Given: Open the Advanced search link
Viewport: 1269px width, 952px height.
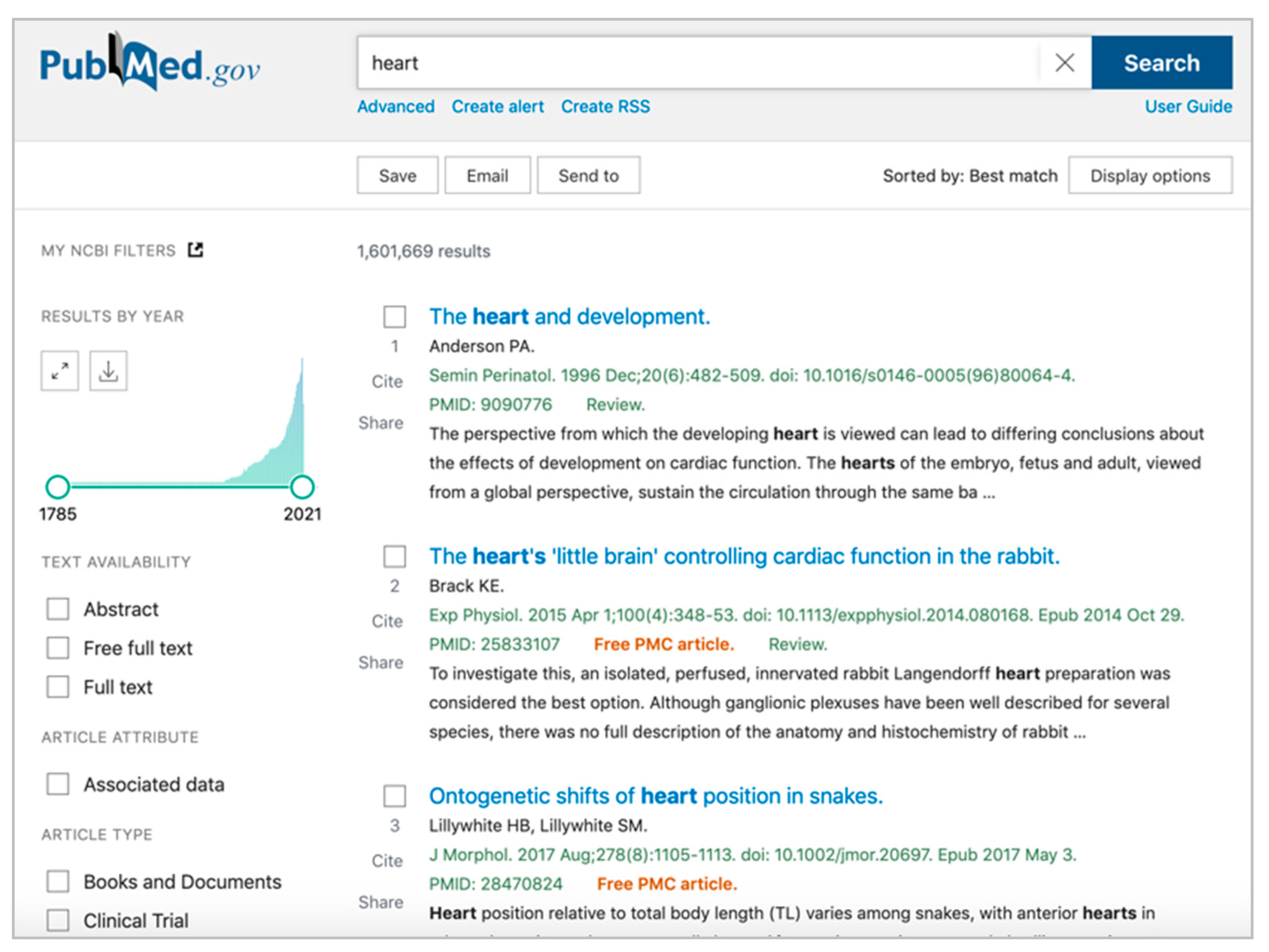Looking at the screenshot, I should pyautogui.click(x=396, y=107).
